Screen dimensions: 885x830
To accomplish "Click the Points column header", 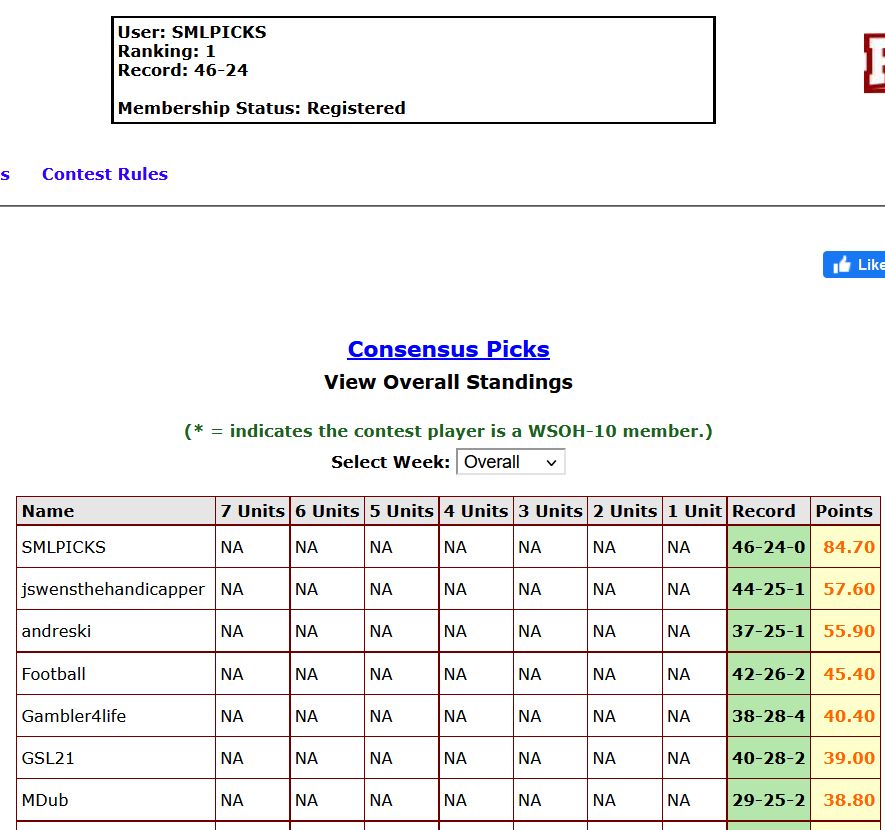I will point(845,511).
